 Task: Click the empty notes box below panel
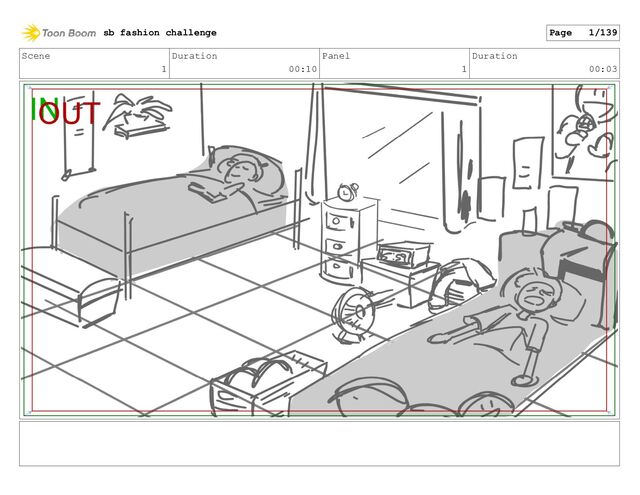pyautogui.click(x=319, y=444)
